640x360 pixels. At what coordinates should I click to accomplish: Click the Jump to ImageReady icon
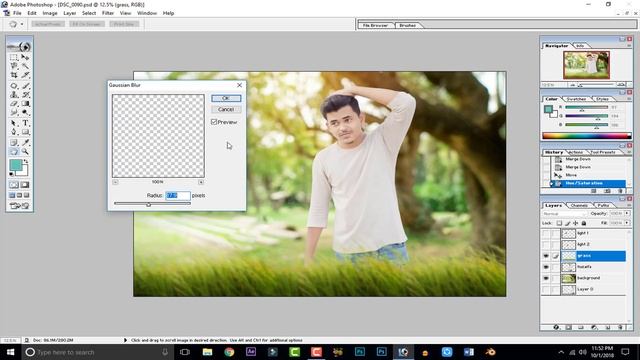[19, 206]
